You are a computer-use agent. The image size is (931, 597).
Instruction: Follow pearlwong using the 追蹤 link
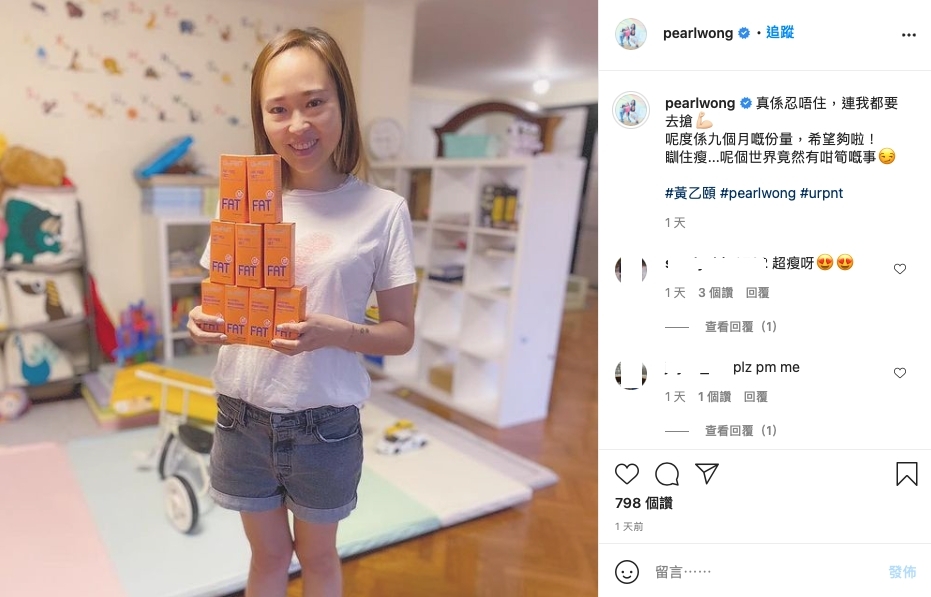pos(780,33)
